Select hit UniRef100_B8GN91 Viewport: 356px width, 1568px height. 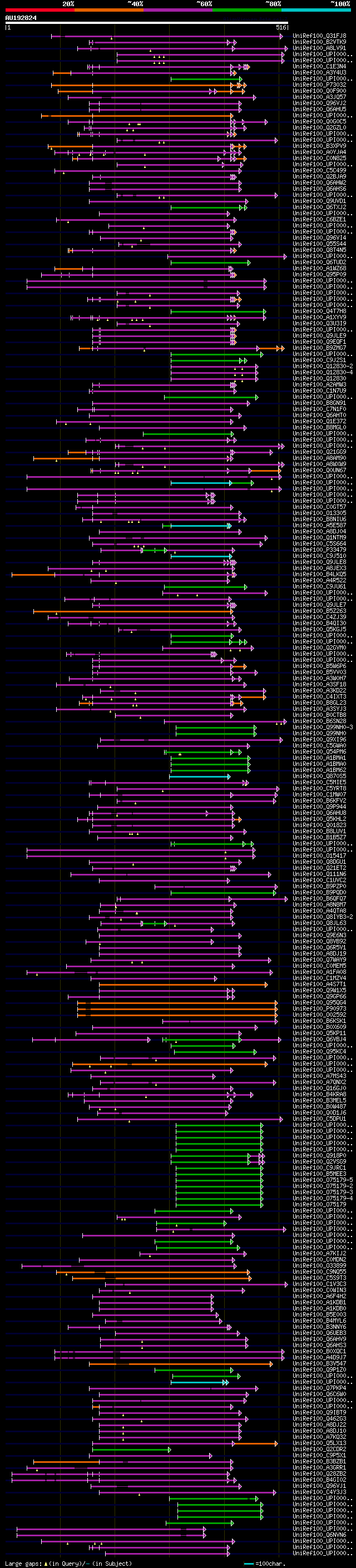pos(319,402)
